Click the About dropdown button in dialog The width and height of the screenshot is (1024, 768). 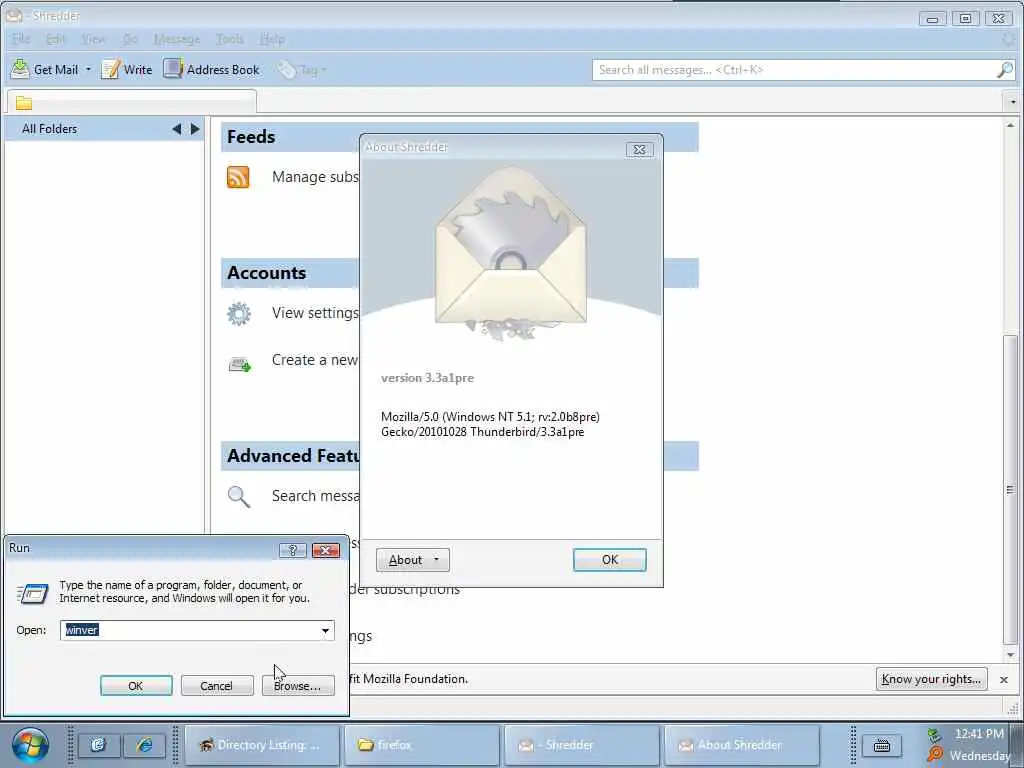tap(413, 560)
